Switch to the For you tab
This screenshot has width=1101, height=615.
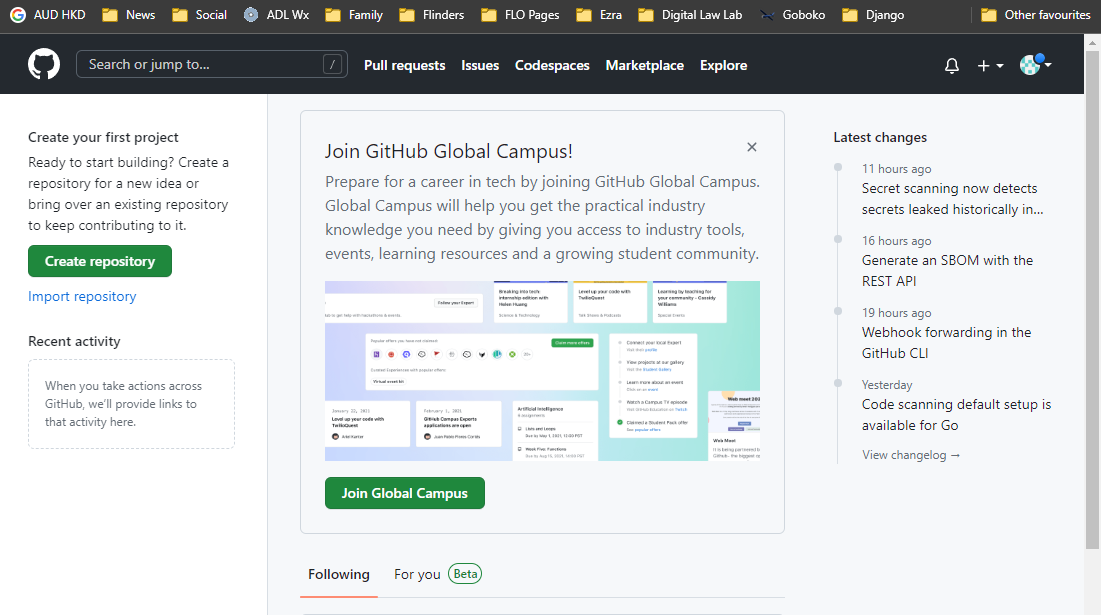pyautogui.click(x=417, y=574)
